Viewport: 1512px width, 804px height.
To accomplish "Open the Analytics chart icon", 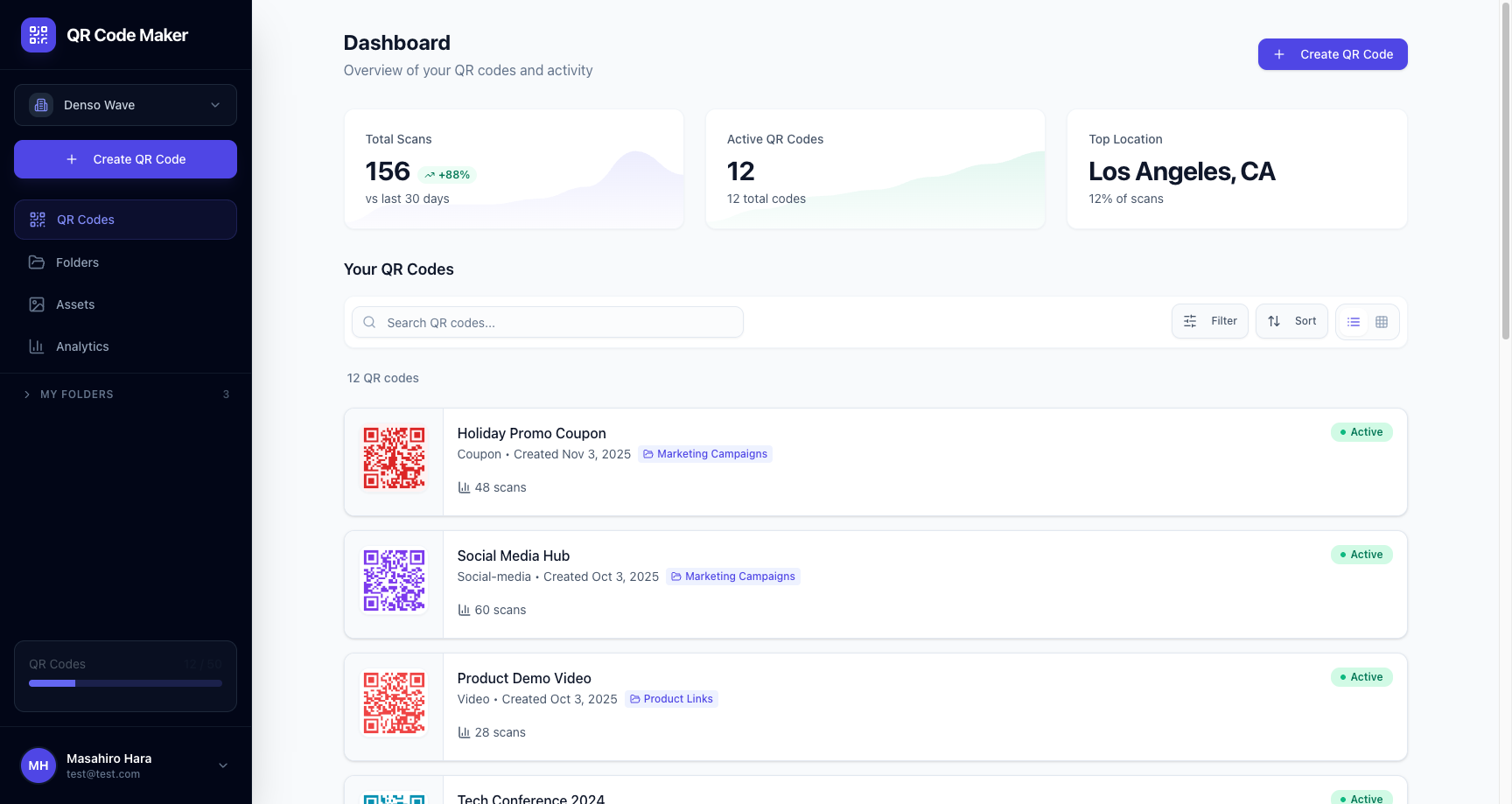I will pyautogui.click(x=37, y=346).
